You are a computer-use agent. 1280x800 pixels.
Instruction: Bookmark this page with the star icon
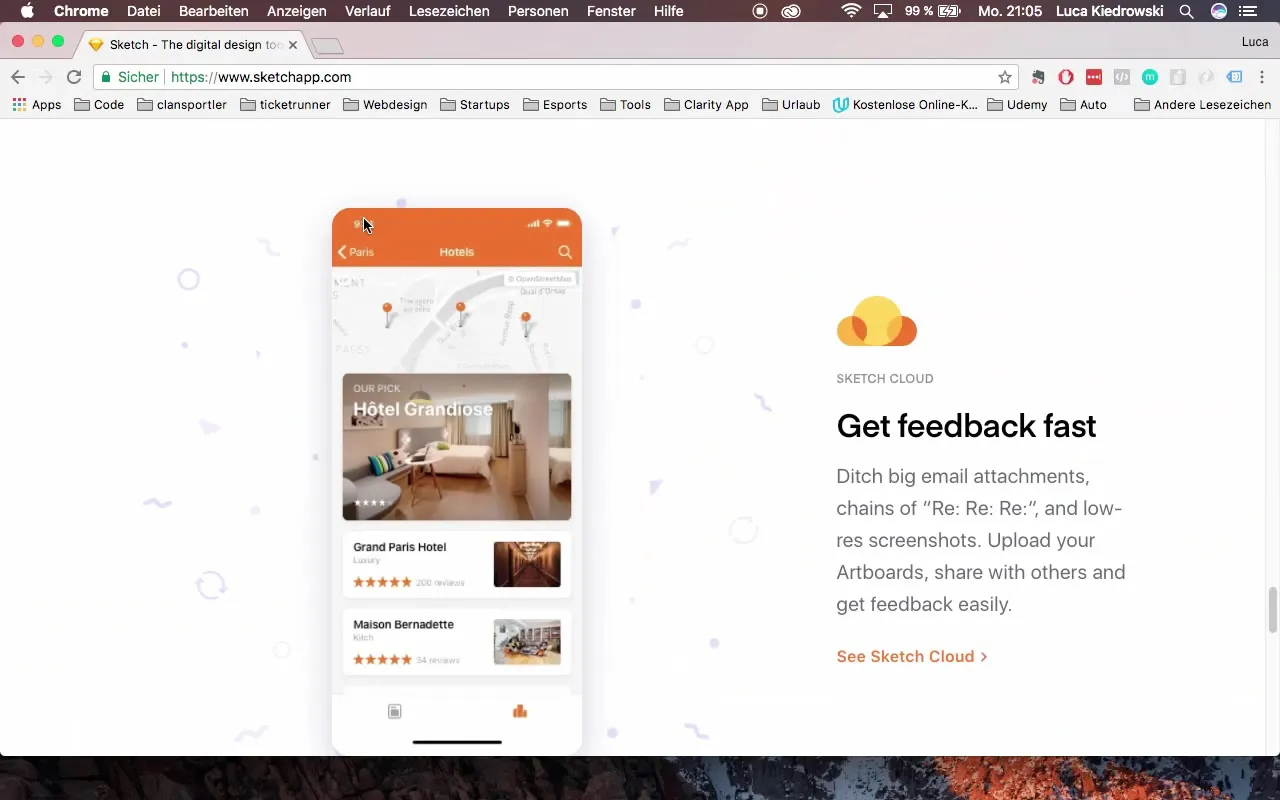click(1005, 77)
